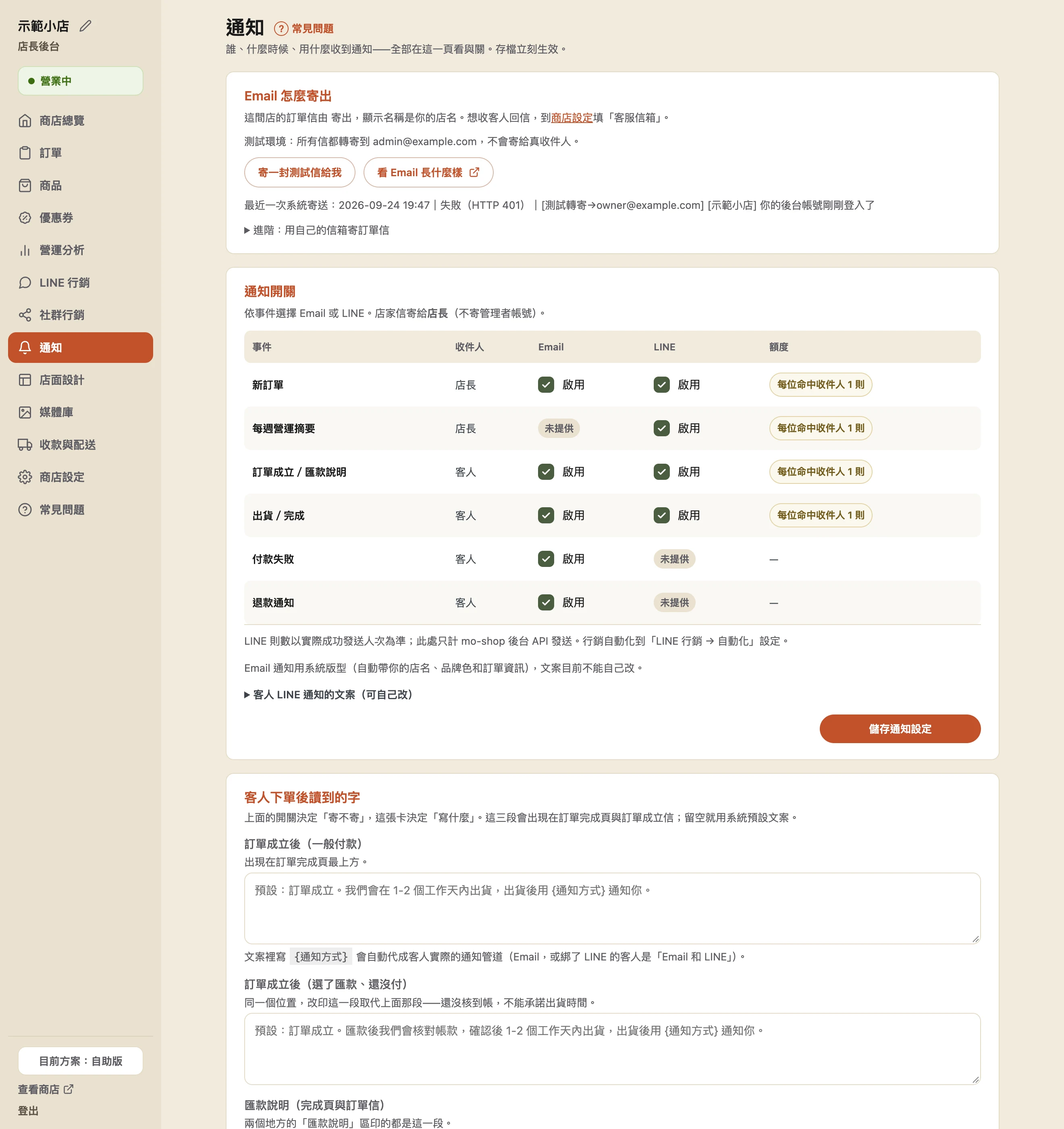Screen dimensions: 1064x1129
Task: Toggle Email checkbox for 訂單成立 / 匯款說明
Action: tap(546, 471)
